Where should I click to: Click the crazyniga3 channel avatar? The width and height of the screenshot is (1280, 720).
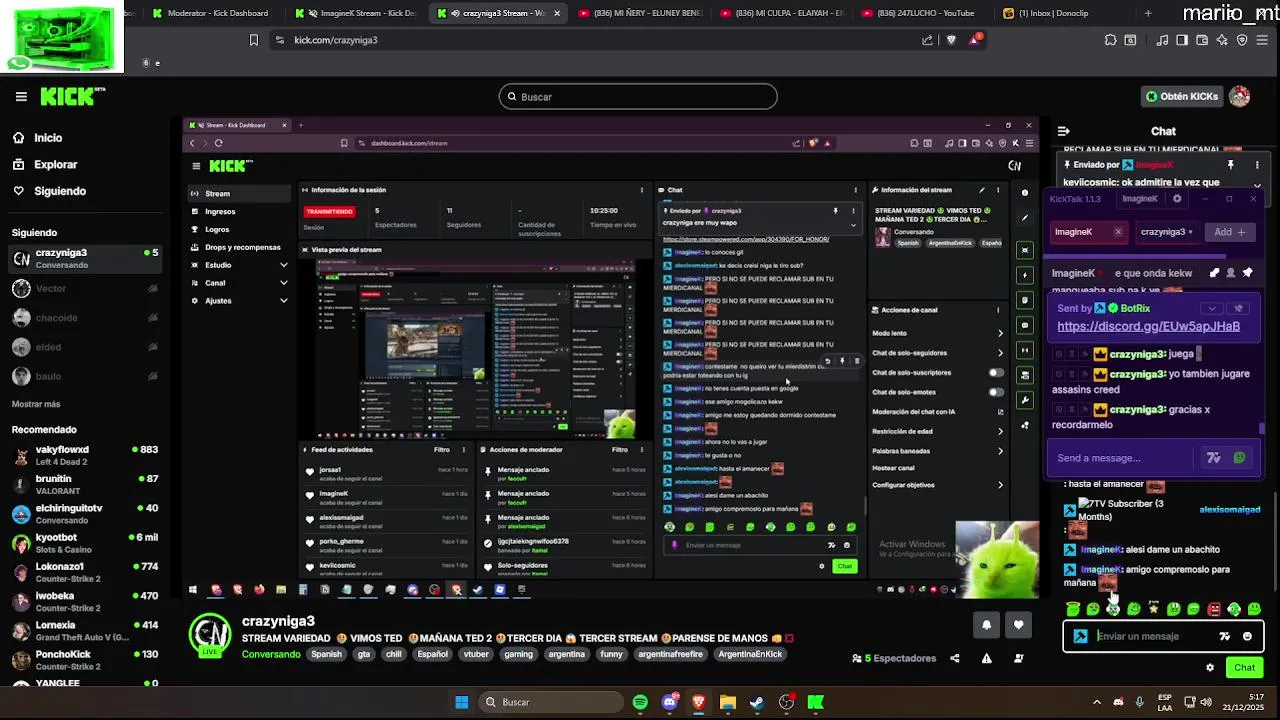(210, 634)
